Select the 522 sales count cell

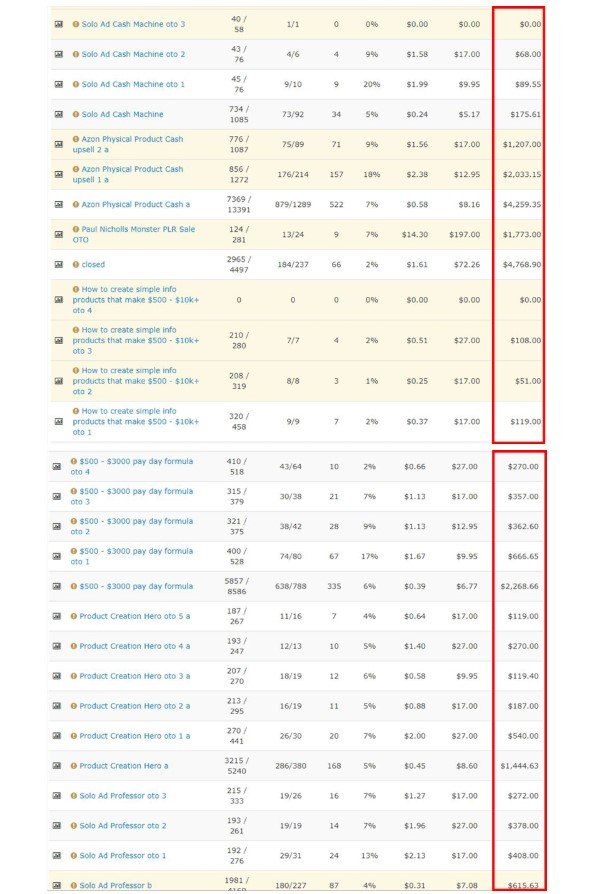336,204
